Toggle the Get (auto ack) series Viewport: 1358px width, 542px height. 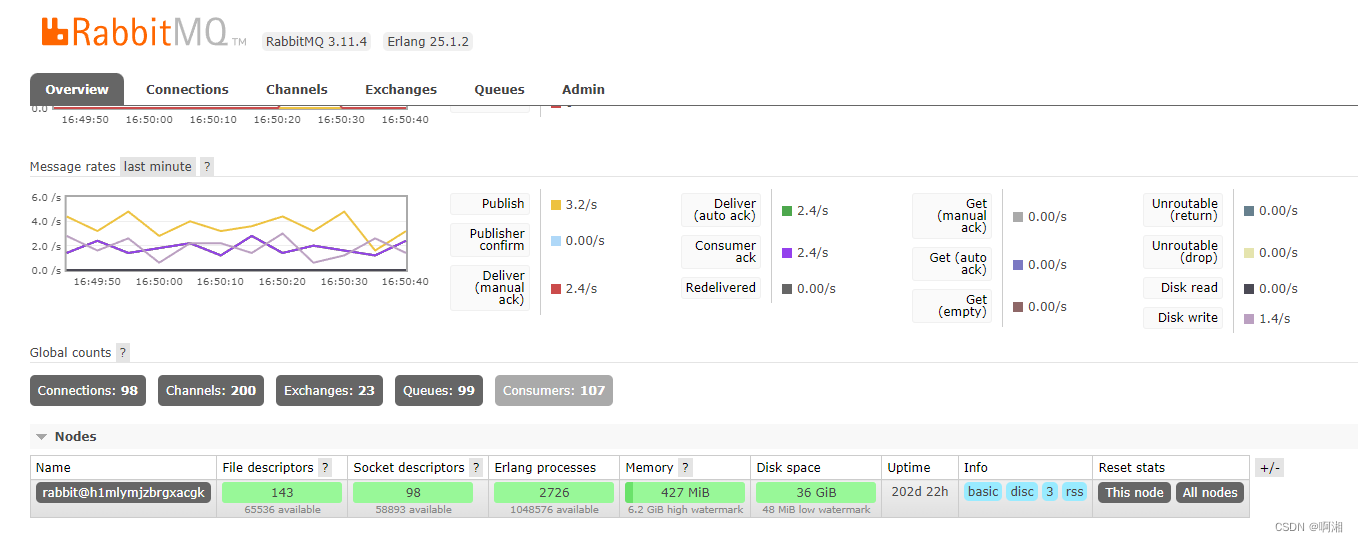coord(952,264)
